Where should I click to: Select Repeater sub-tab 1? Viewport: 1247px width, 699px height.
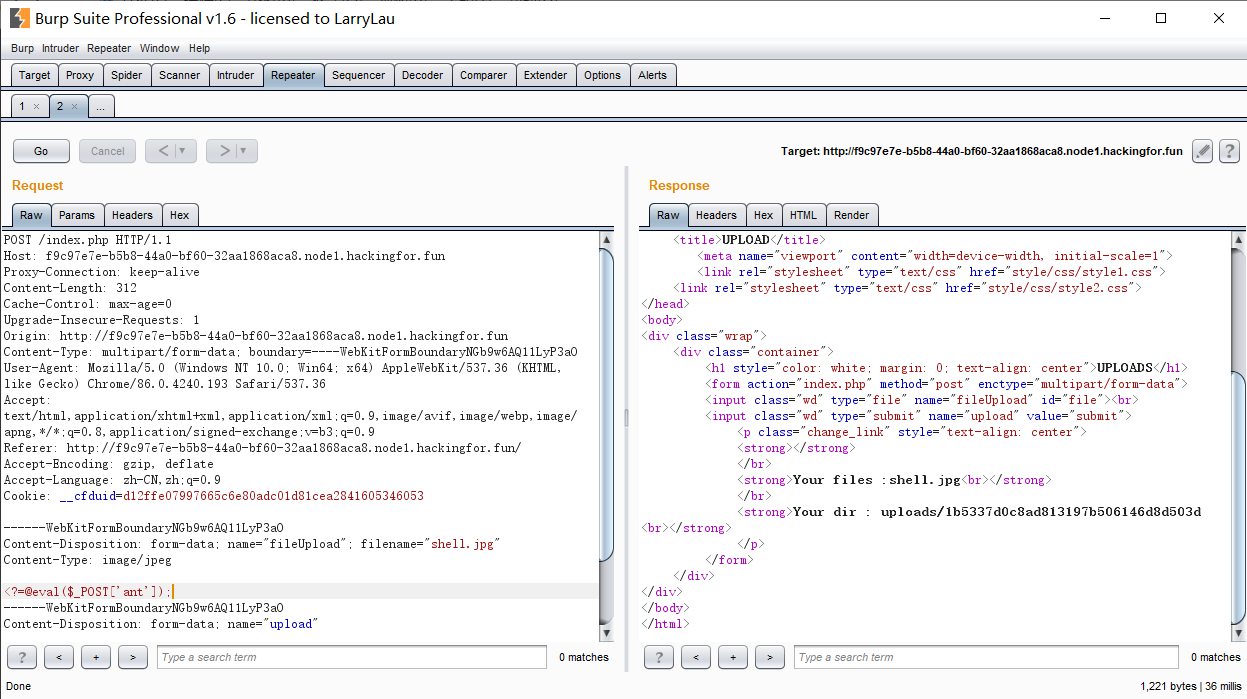click(22, 106)
